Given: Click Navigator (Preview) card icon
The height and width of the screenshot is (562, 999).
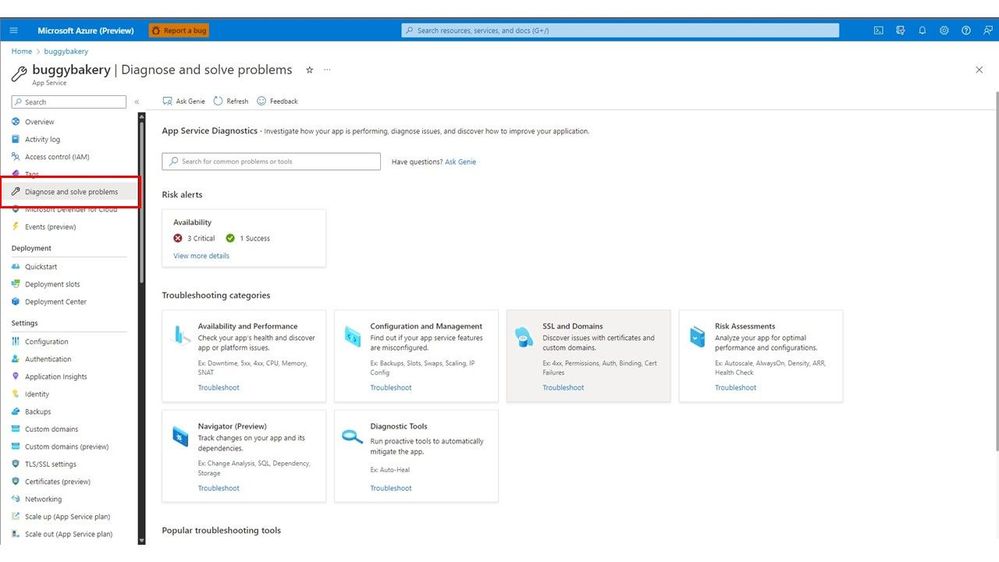Looking at the screenshot, I should click(180, 436).
